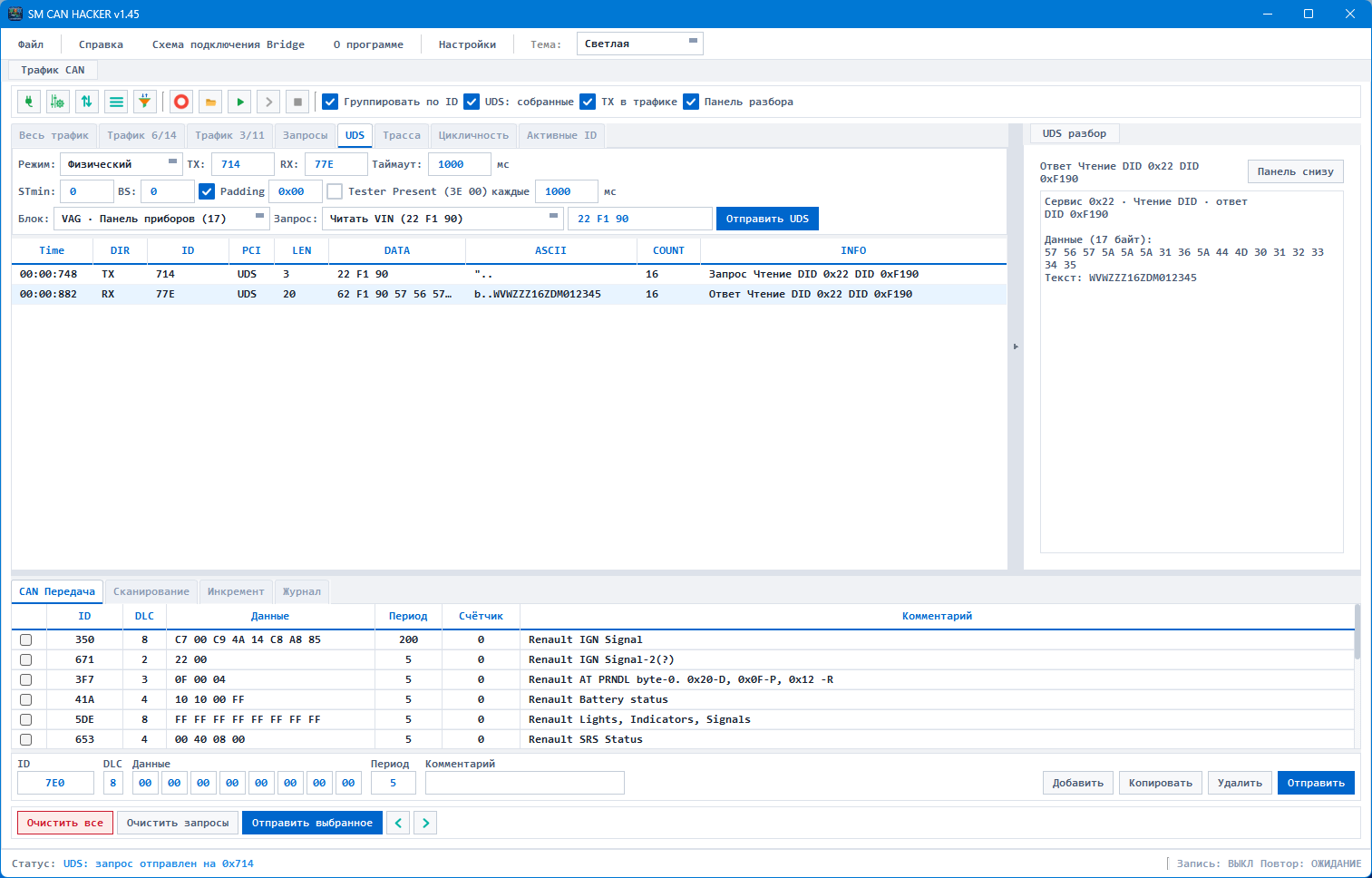The image size is (1372, 878).
Task: Start recording with the red circle icon
Action: click(x=181, y=102)
